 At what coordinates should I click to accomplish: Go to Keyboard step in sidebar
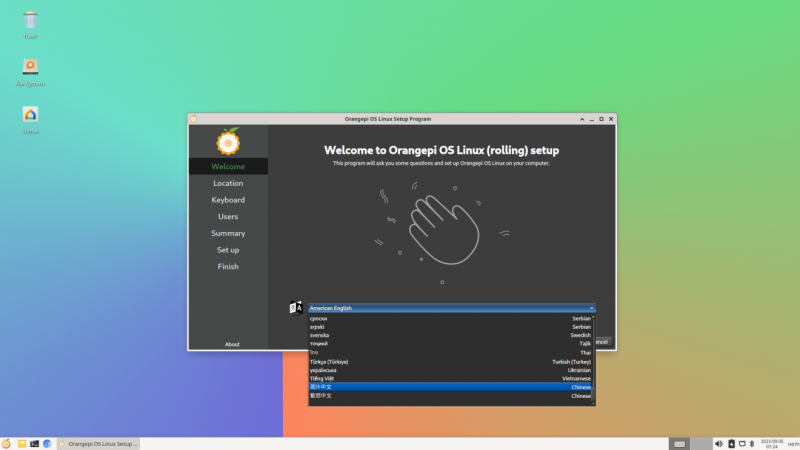[x=228, y=200]
